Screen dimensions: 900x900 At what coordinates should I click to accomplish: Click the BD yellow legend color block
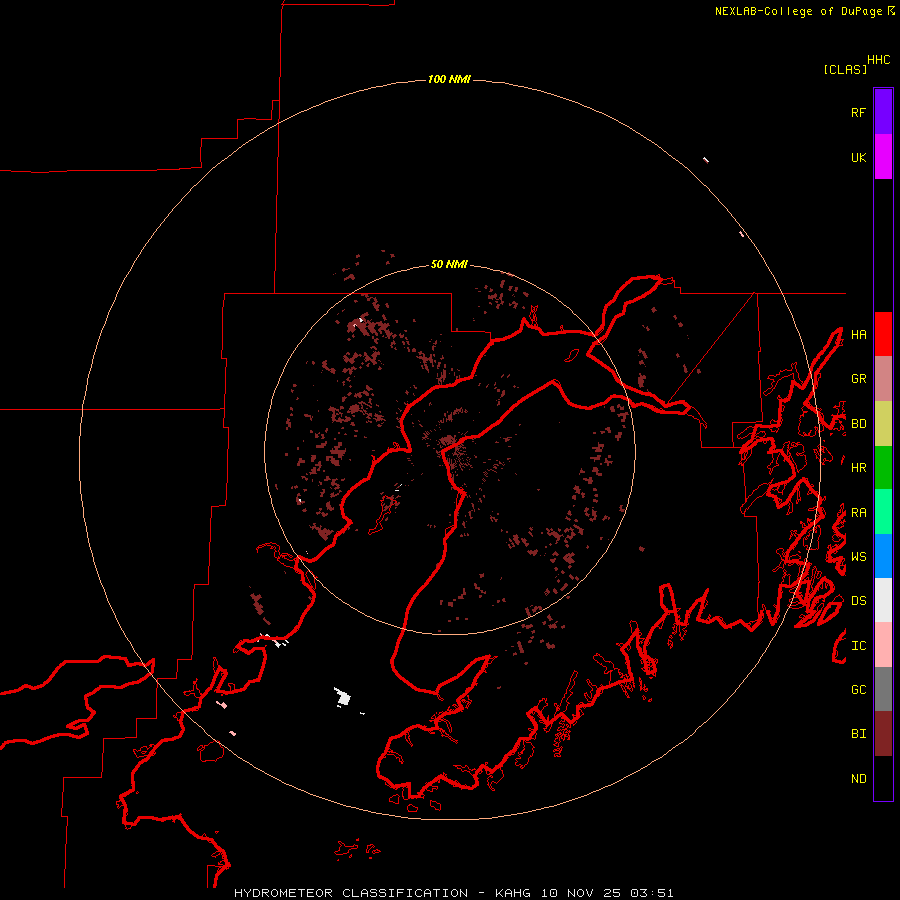pos(883,423)
